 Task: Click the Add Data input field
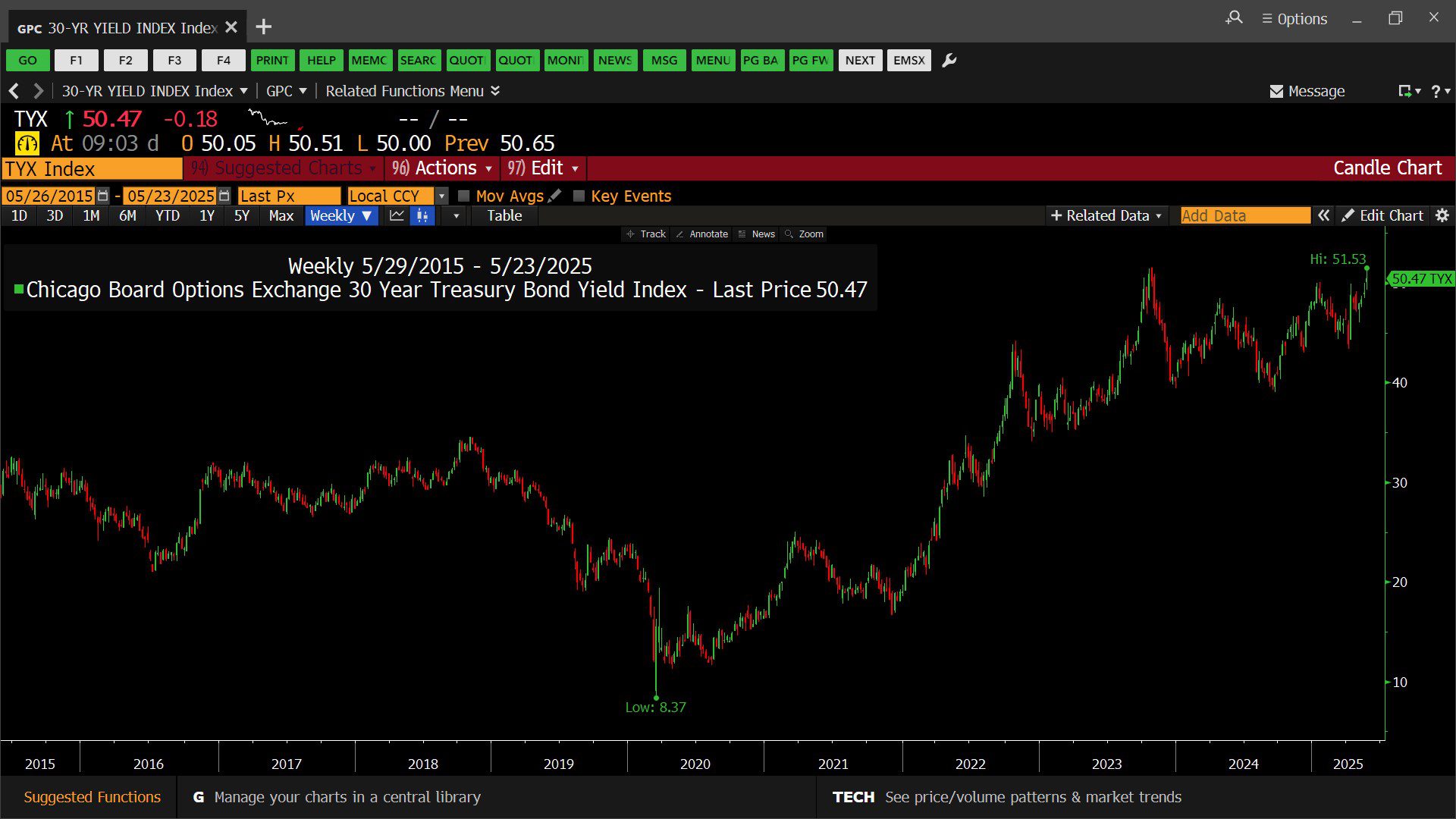(1244, 215)
